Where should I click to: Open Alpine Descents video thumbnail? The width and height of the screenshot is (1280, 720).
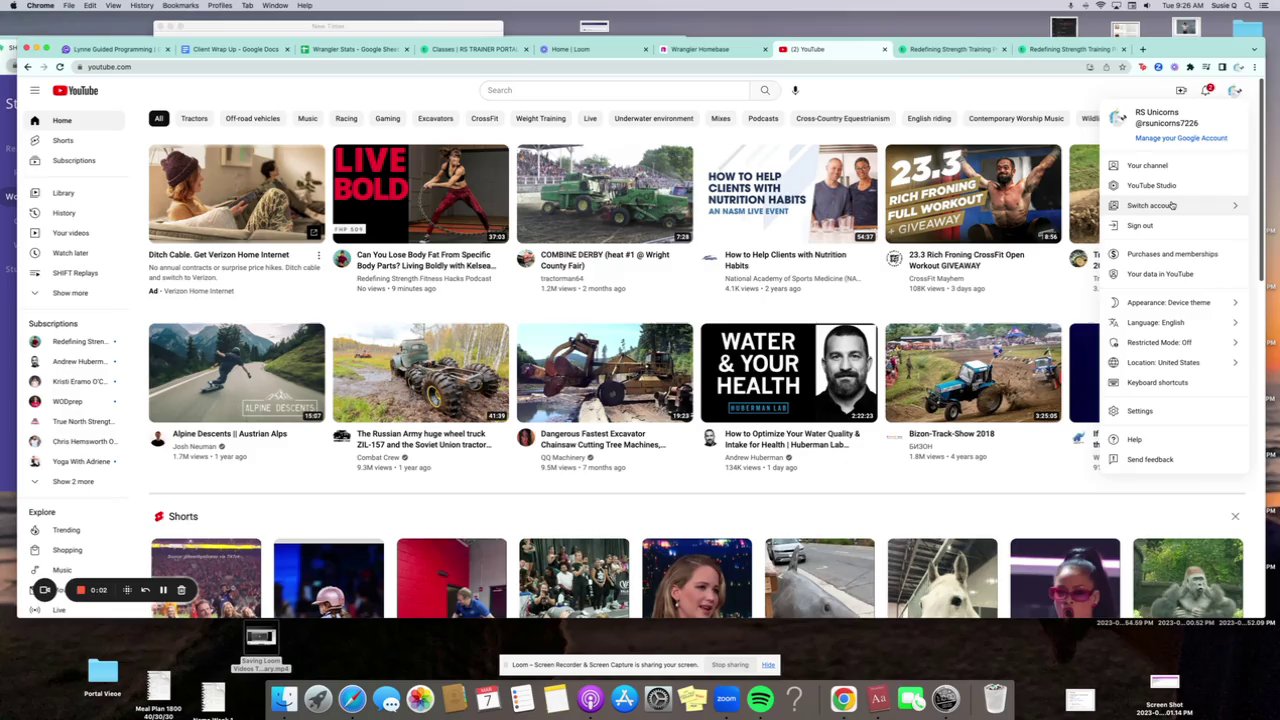click(237, 373)
